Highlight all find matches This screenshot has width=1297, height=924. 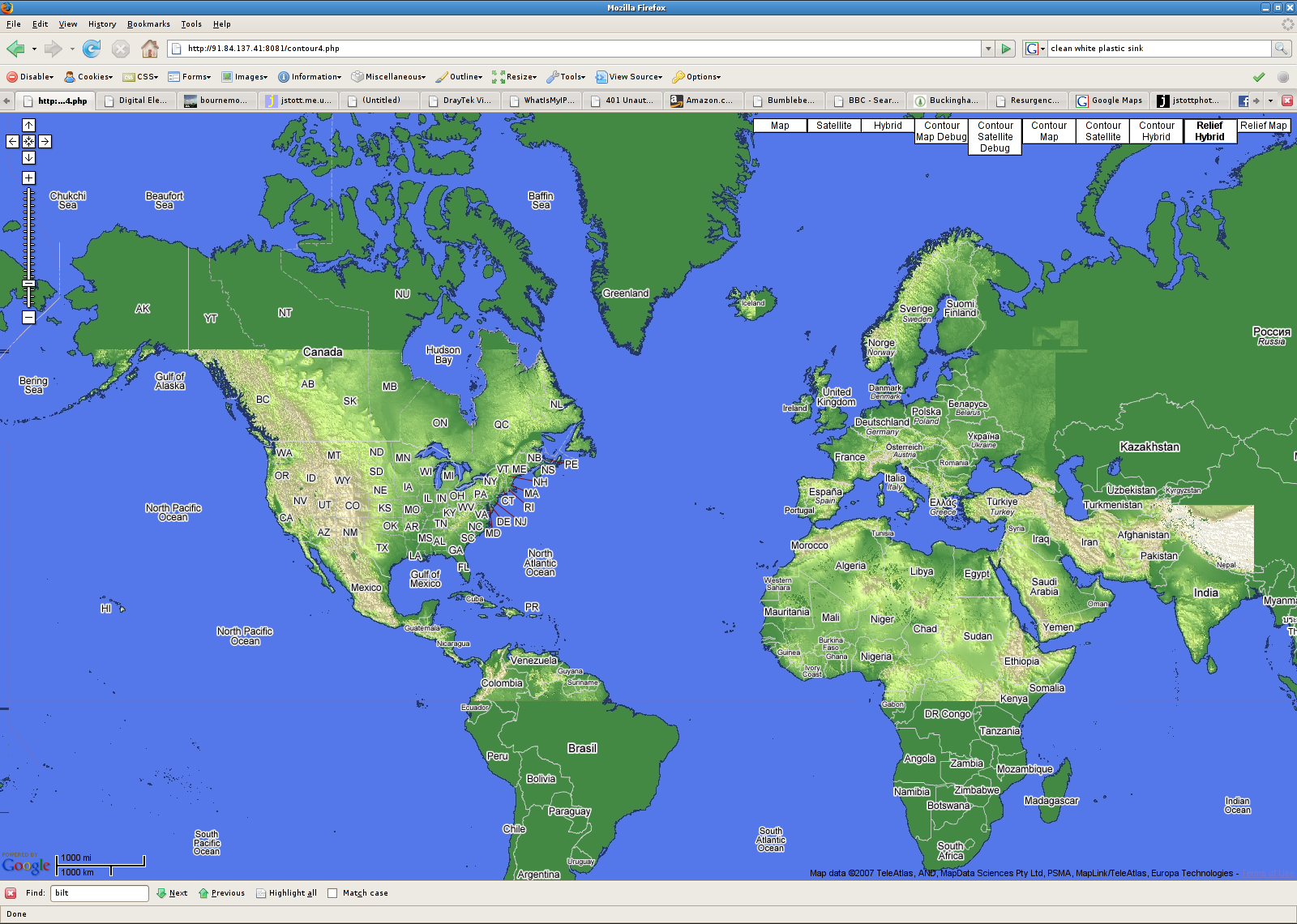pyautogui.click(x=286, y=893)
